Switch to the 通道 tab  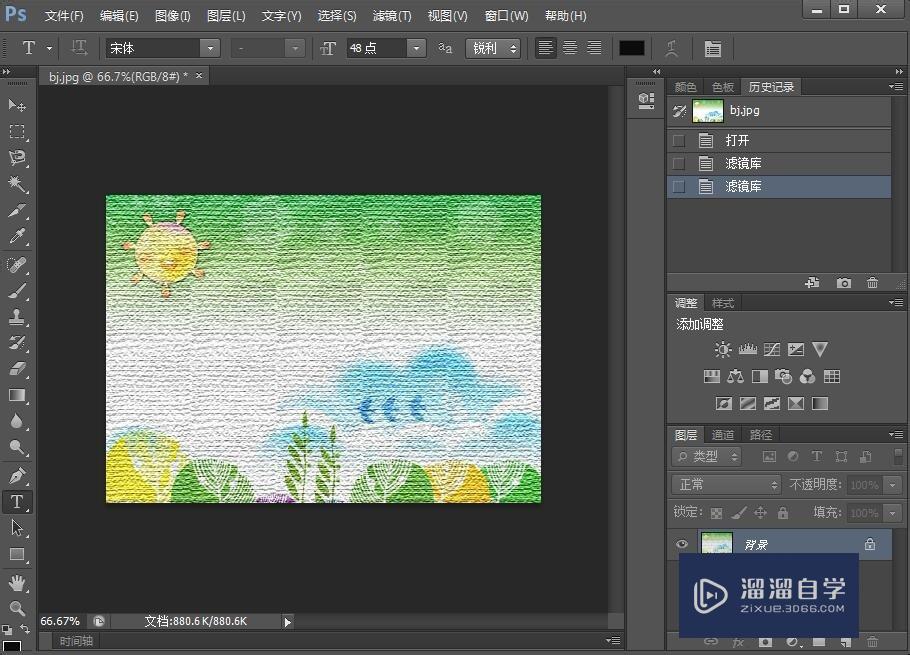(723, 435)
